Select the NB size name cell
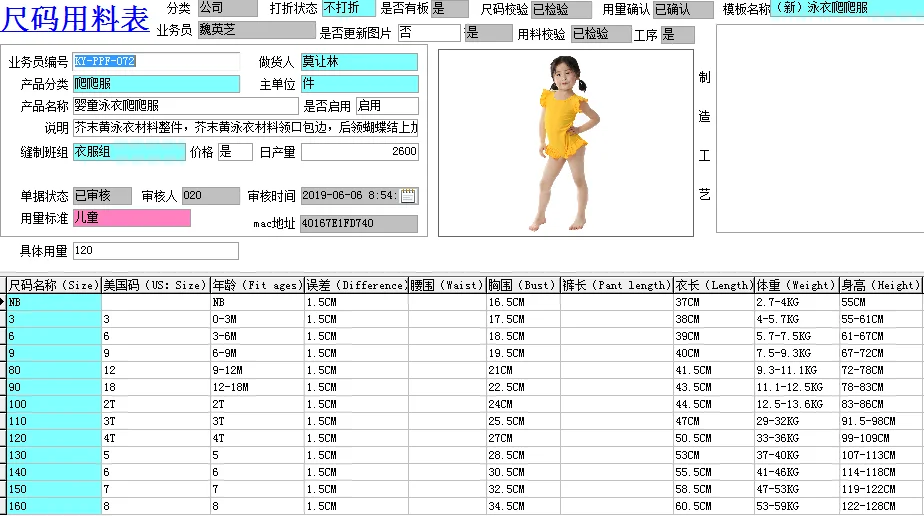The width and height of the screenshot is (924, 517). (54, 302)
